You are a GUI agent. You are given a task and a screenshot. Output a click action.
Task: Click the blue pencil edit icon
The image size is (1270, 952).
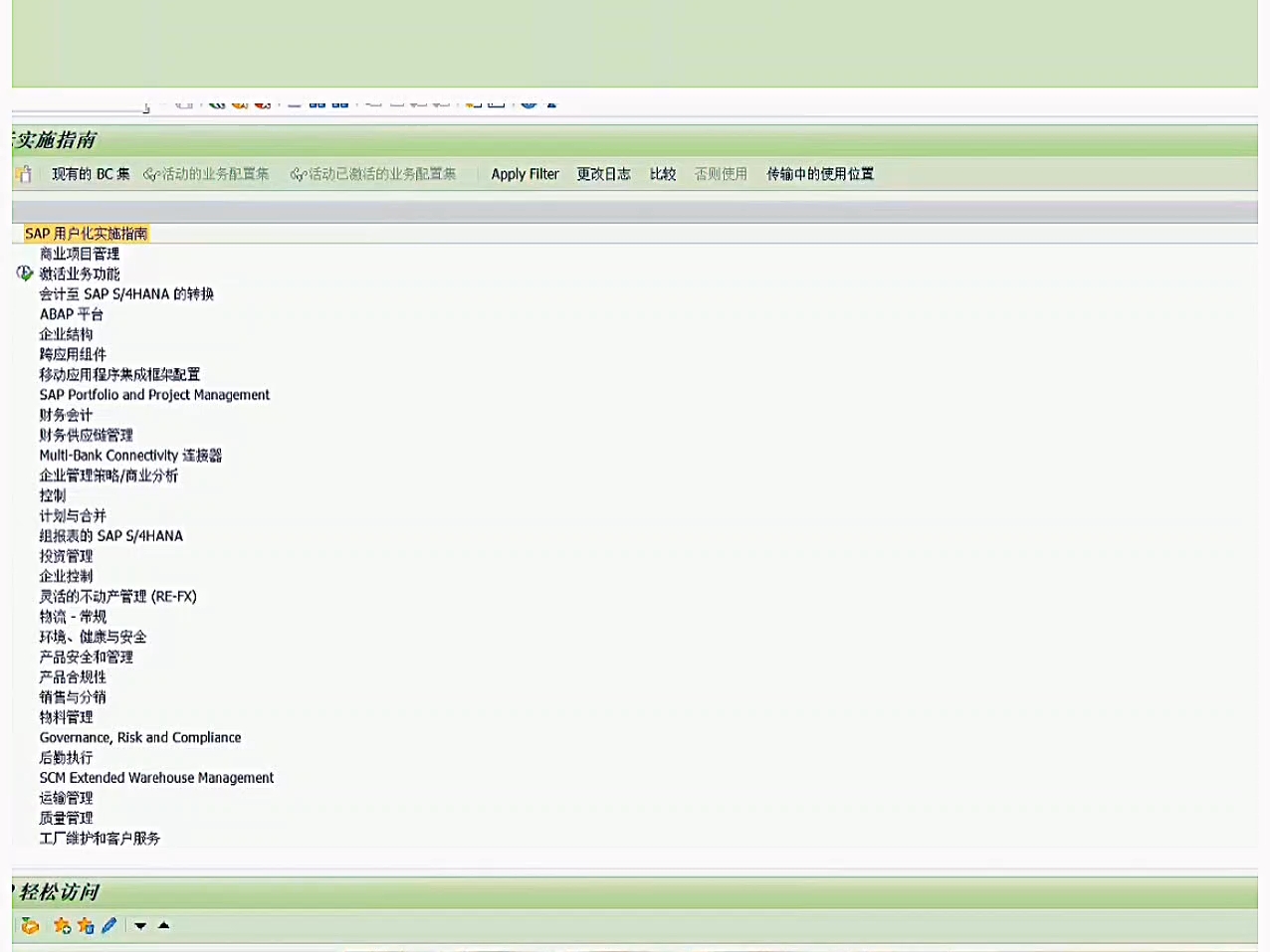click(x=109, y=926)
